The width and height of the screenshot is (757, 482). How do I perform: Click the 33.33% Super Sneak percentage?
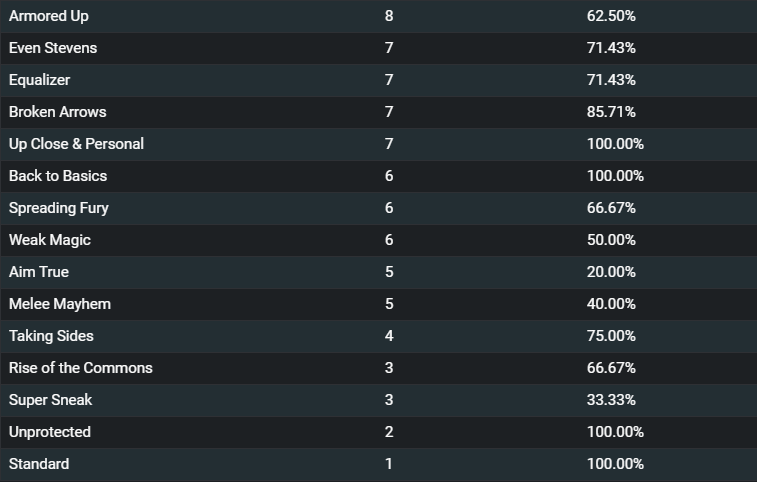click(x=611, y=400)
